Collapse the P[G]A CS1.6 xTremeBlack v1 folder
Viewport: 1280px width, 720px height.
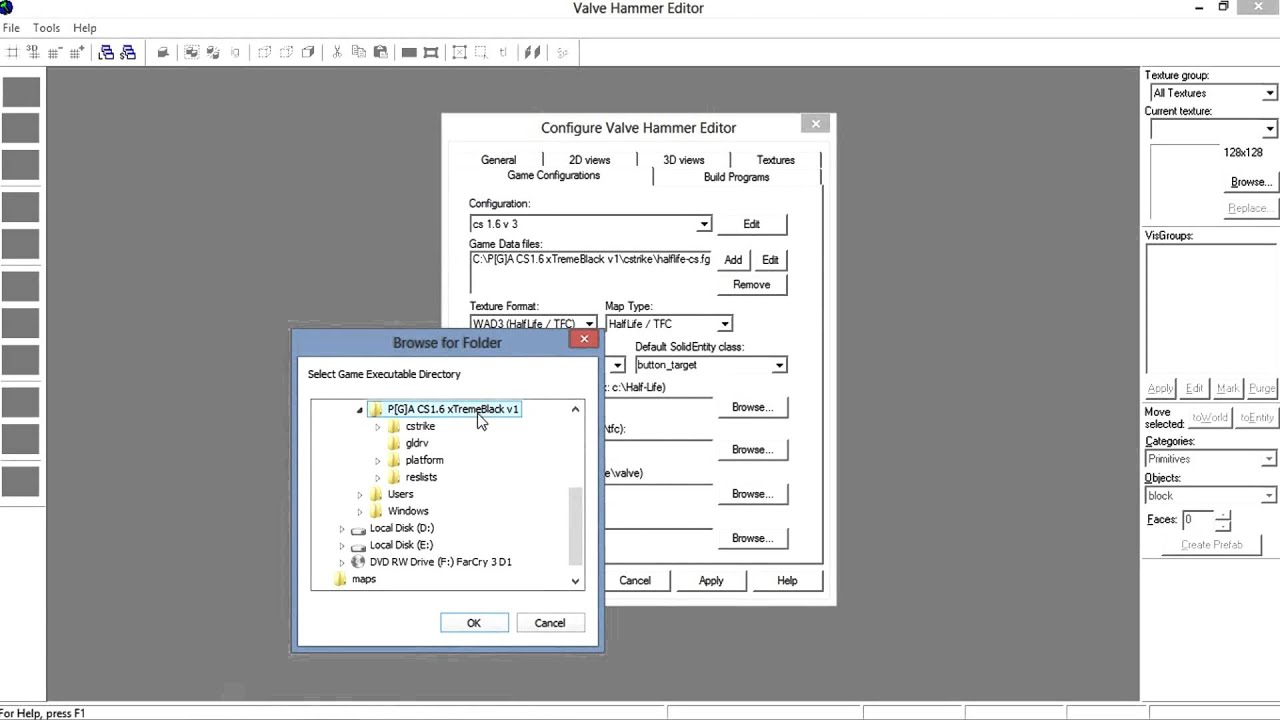coord(360,410)
